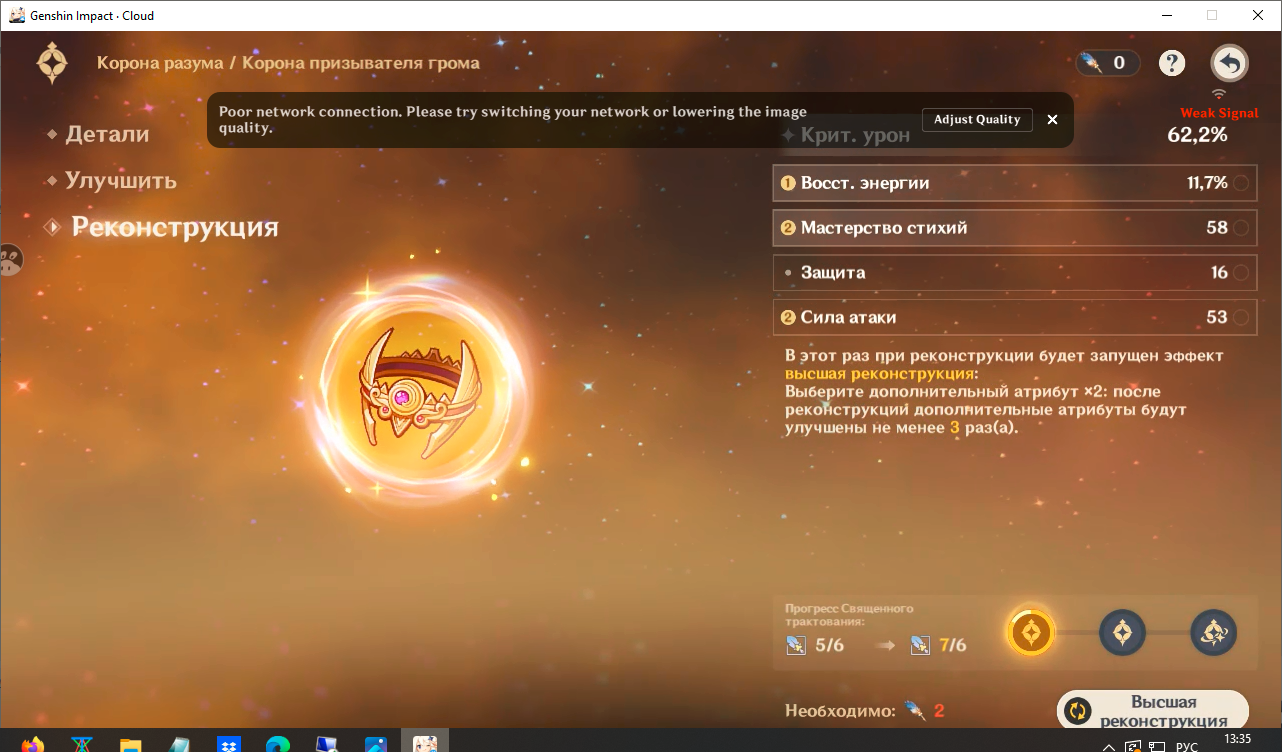
Task: Click the 5/6 progress value
Action: coord(830,645)
